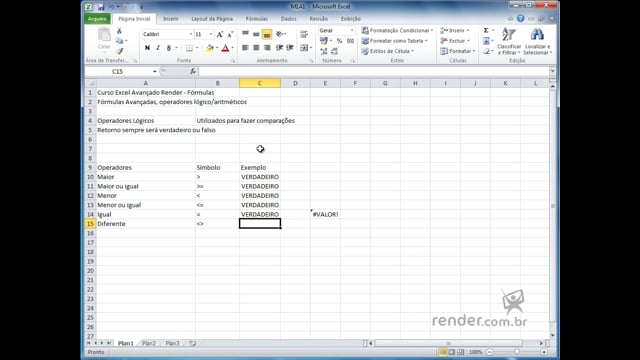Image resolution: width=640 pixels, height=360 pixels.
Task: Toggle center text alignment
Action: 256,48
